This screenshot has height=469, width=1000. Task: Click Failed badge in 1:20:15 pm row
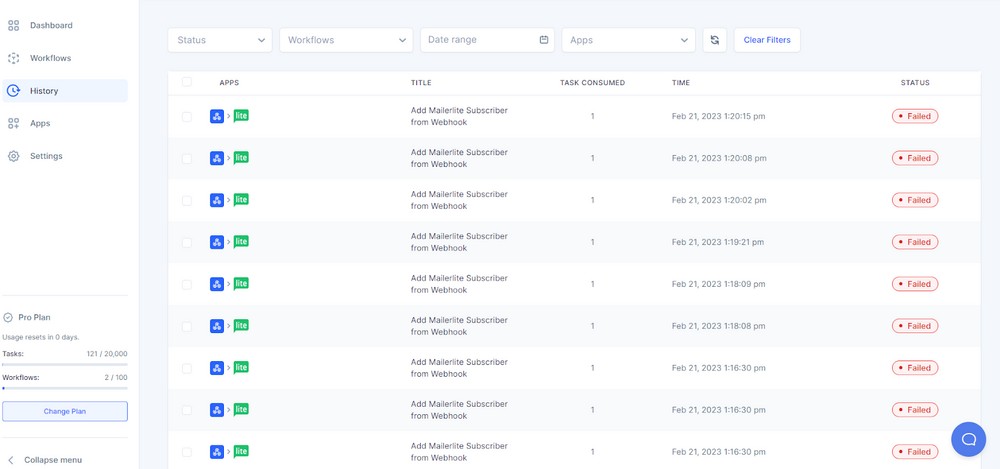coord(915,116)
